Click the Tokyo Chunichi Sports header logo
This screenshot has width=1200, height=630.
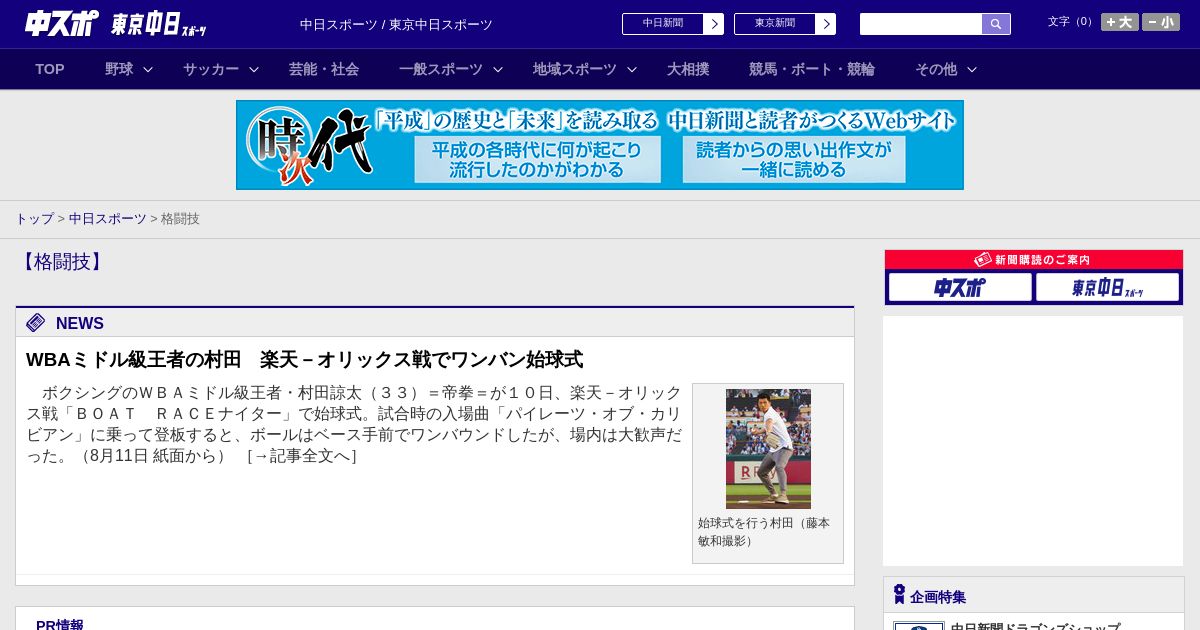pos(158,24)
